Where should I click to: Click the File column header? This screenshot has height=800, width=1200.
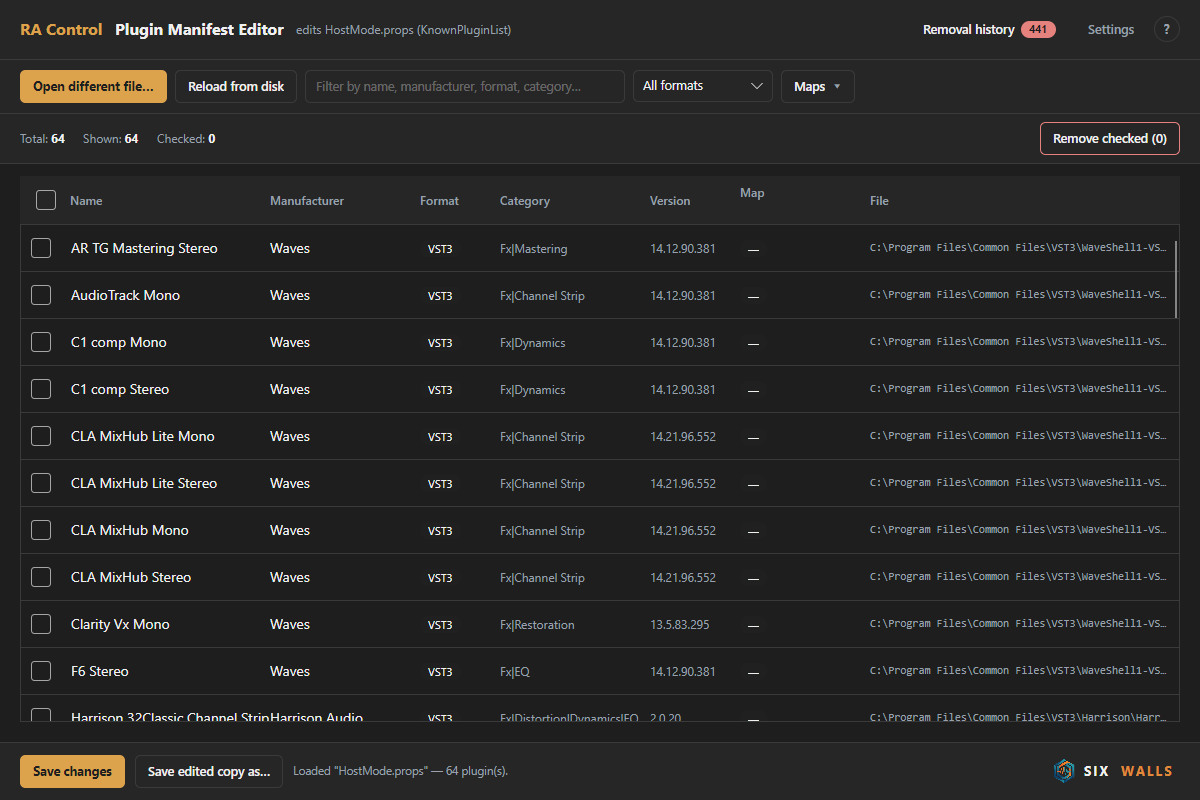(x=879, y=201)
